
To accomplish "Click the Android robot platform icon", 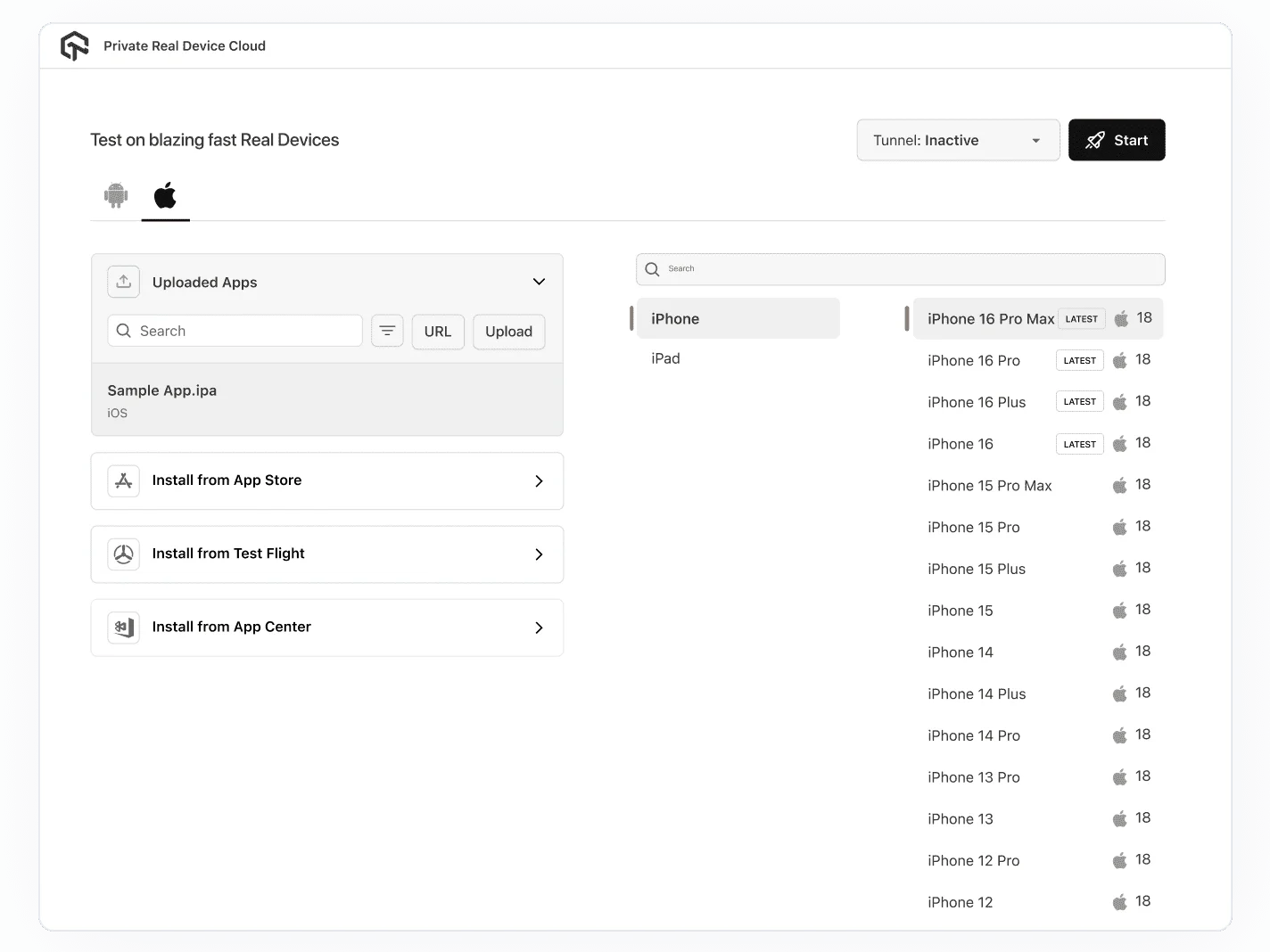I will 115,195.
